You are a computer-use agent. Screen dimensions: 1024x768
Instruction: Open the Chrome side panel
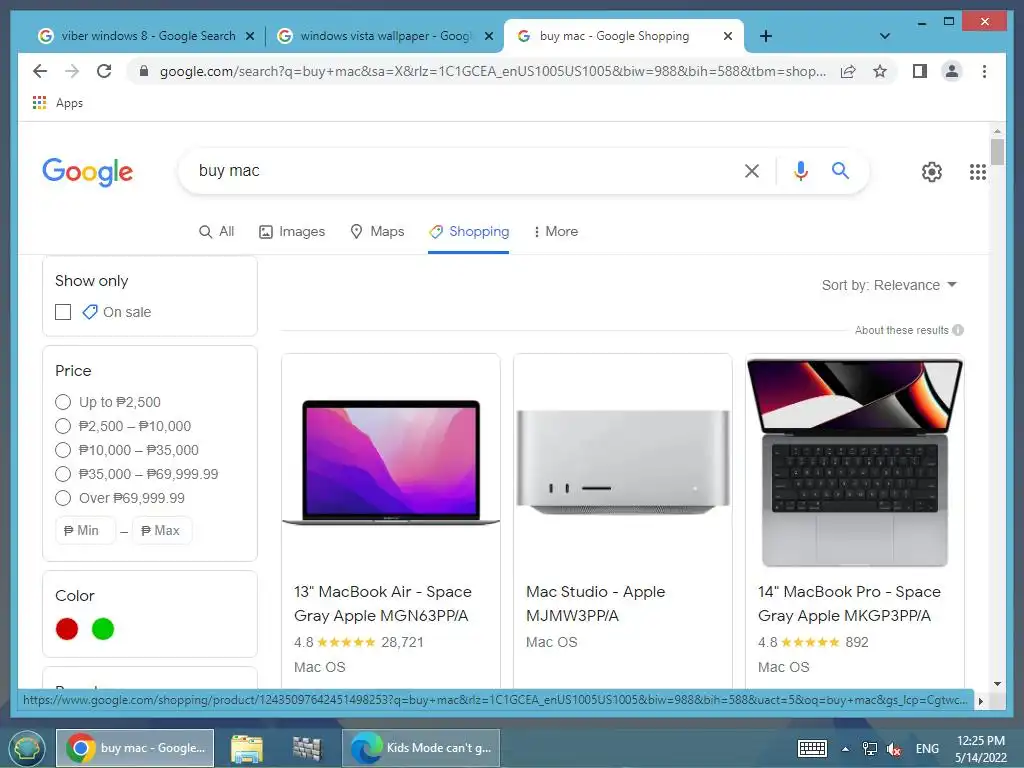tap(920, 71)
